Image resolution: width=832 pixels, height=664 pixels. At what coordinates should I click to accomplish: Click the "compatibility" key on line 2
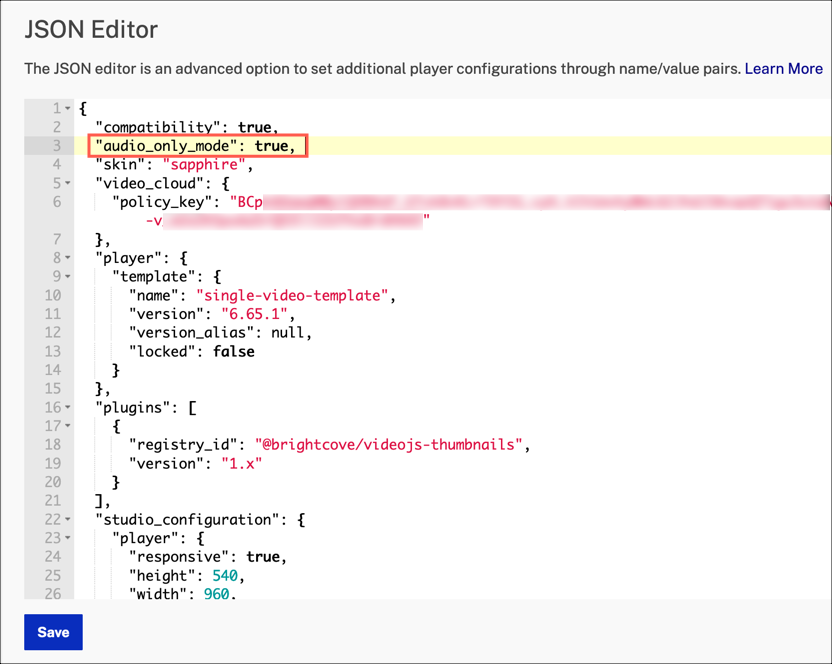point(158,127)
